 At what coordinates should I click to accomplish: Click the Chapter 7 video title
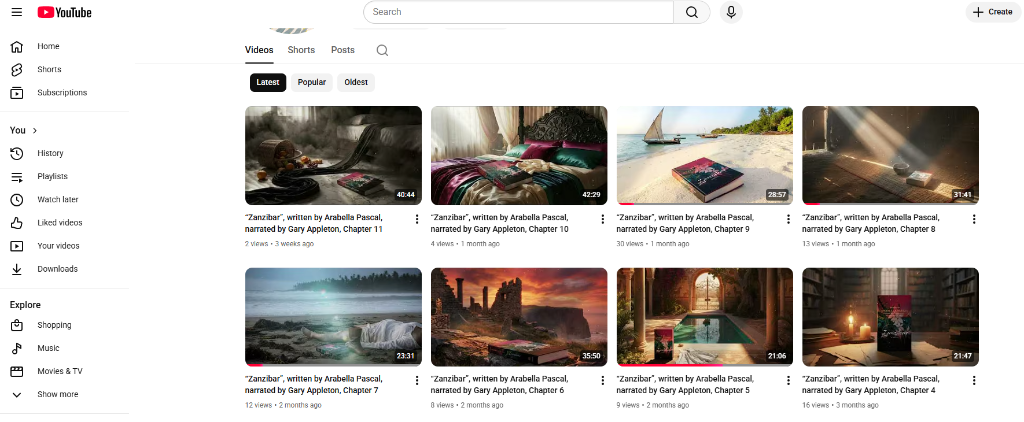[x=312, y=385]
